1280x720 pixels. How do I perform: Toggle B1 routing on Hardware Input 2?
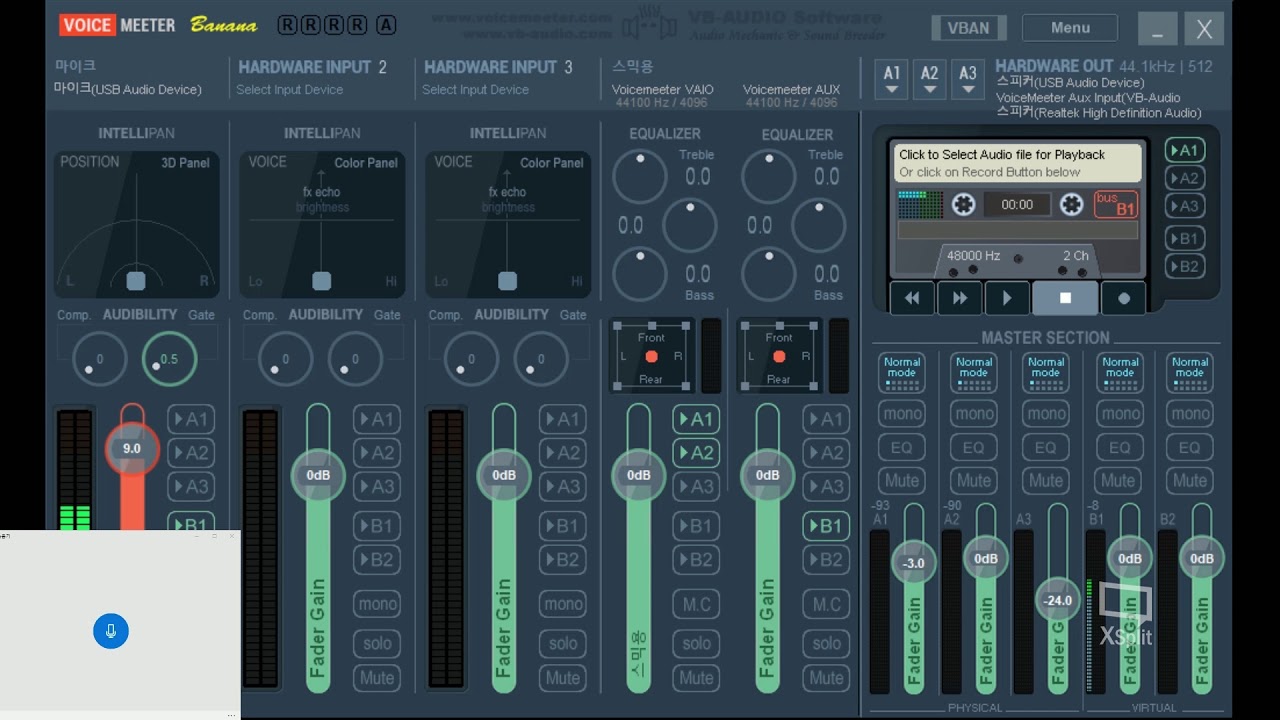tap(377, 526)
